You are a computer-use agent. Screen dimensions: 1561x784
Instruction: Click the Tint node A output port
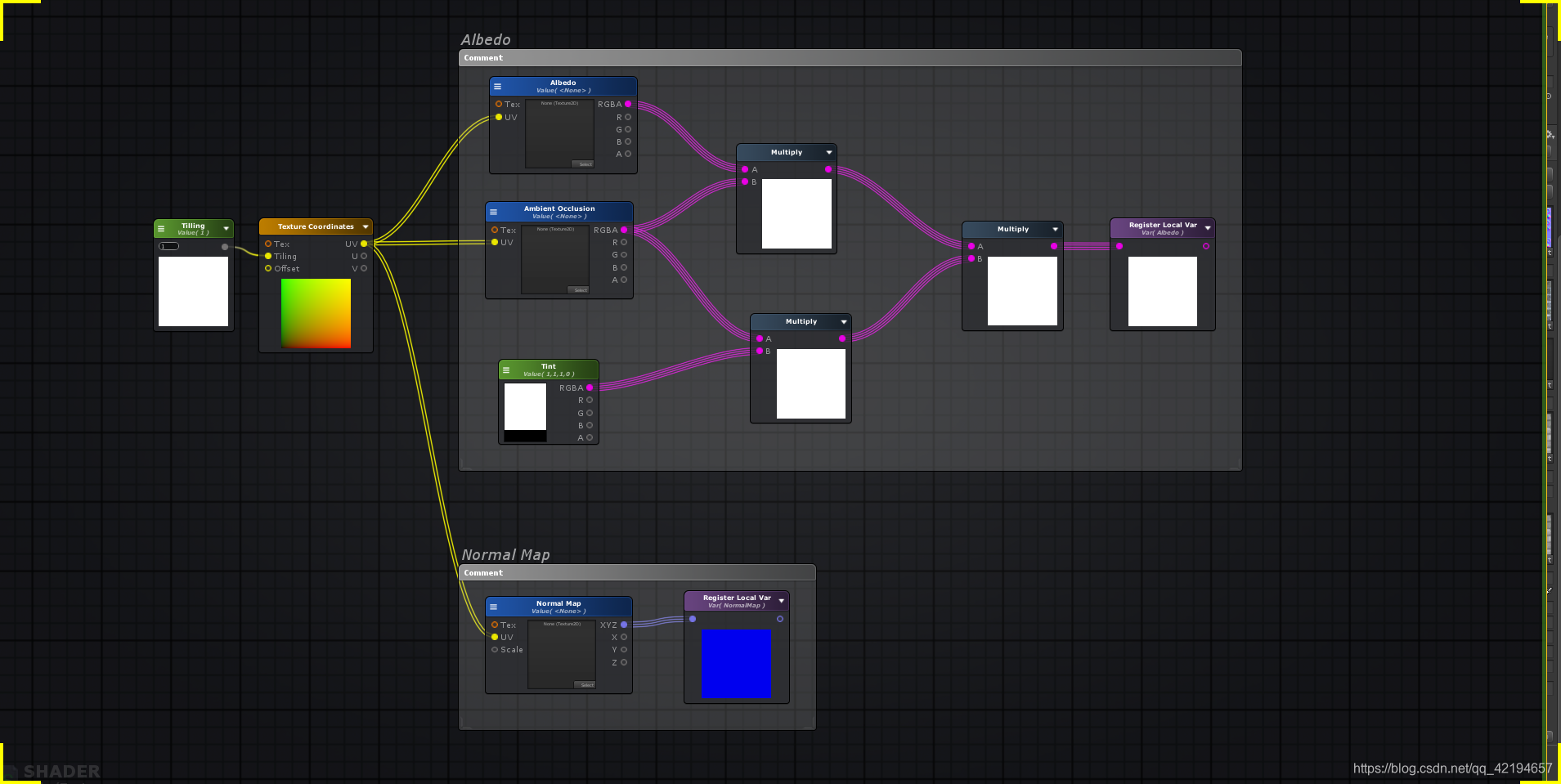[590, 437]
